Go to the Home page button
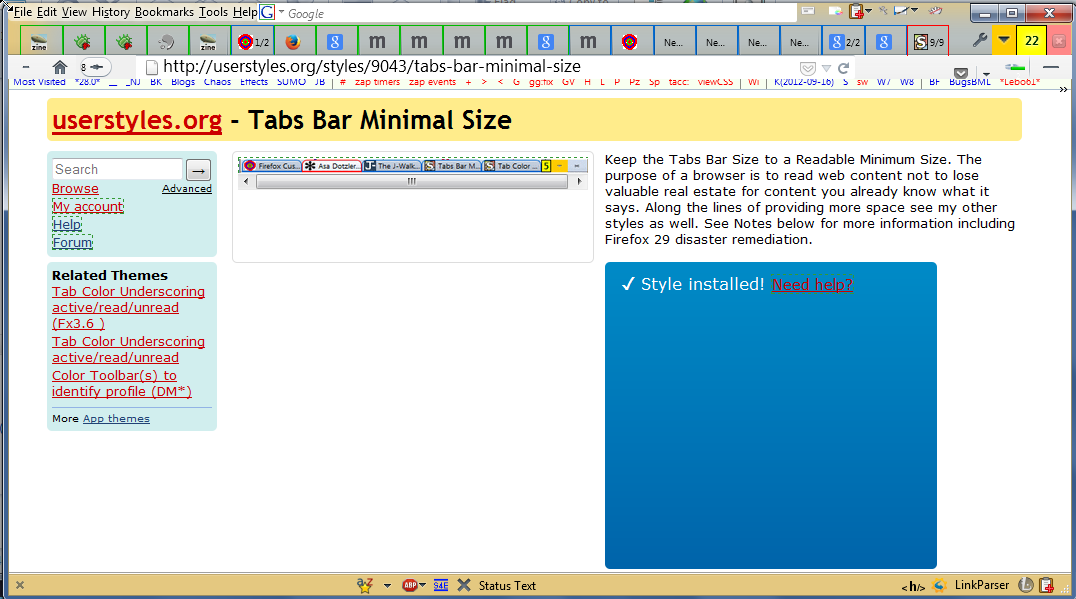The height and width of the screenshot is (599, 1076). coord(60,67)
